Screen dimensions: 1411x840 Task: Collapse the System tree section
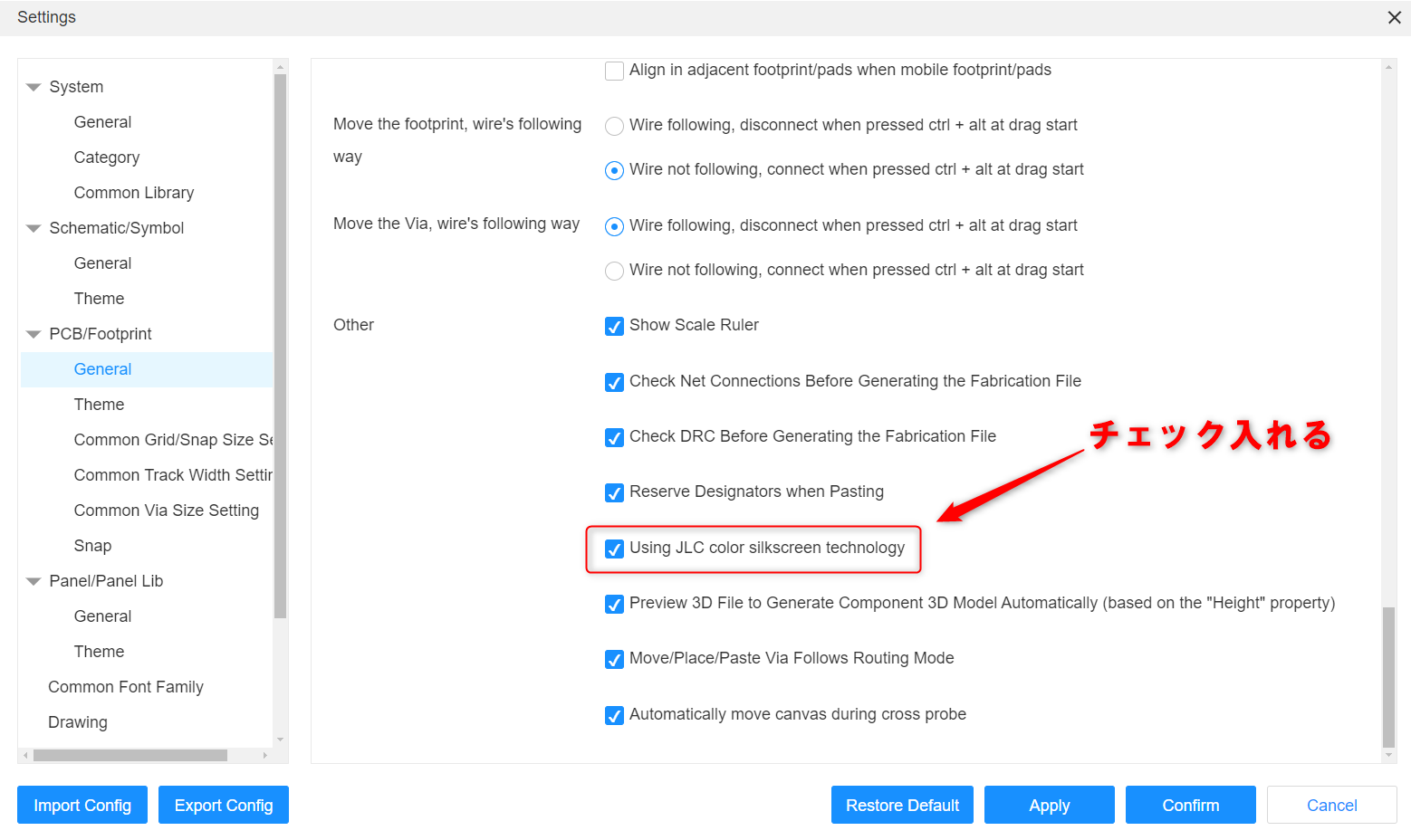(34, 88)
